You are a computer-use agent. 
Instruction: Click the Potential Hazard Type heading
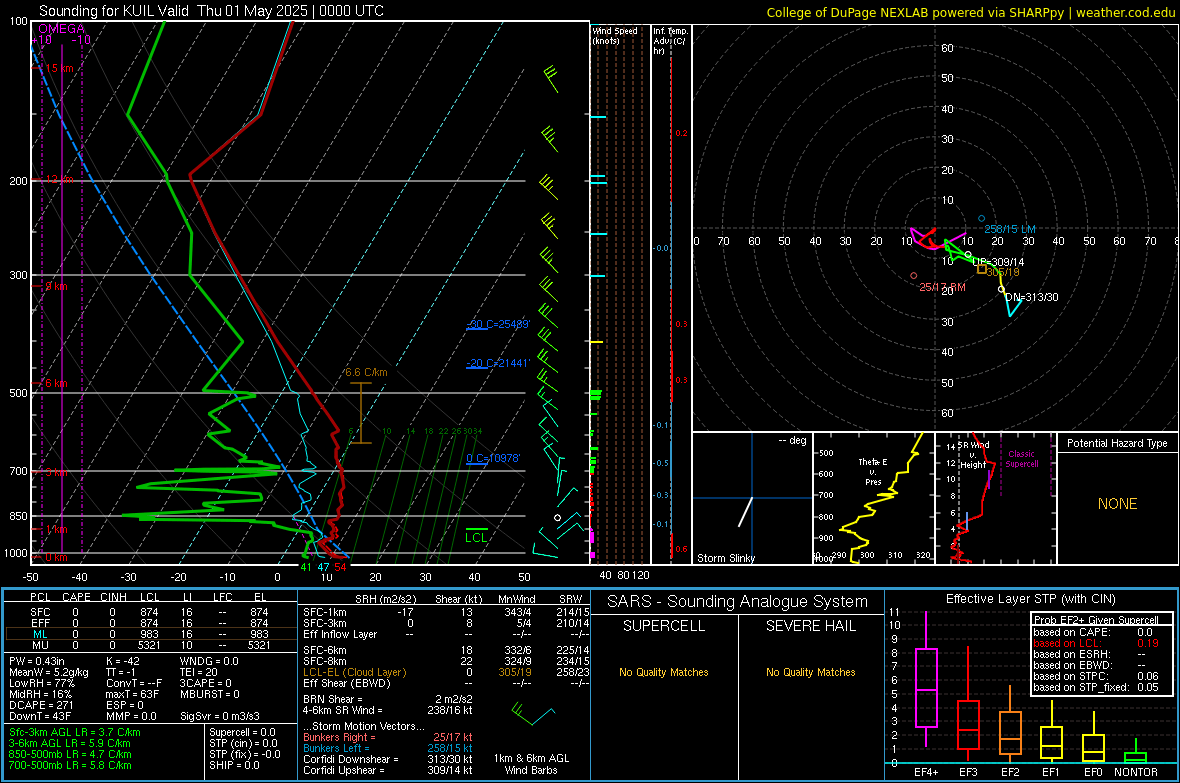pyautogui.click(x=1117, y=443)
